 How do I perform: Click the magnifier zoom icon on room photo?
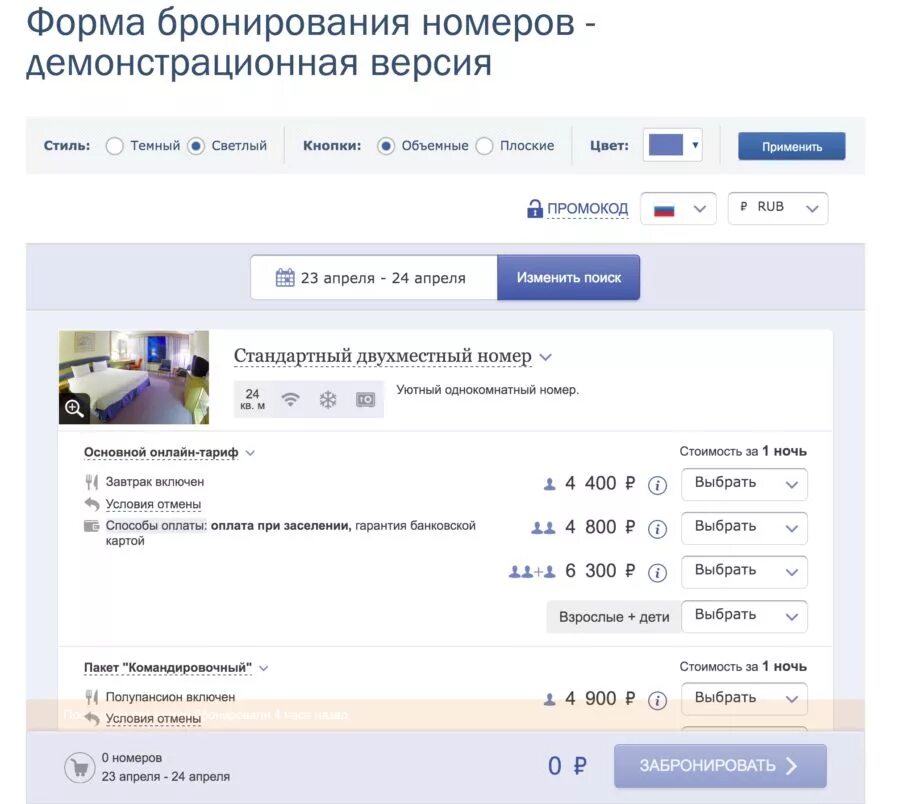pyautogui.click(x=74, y=409)
